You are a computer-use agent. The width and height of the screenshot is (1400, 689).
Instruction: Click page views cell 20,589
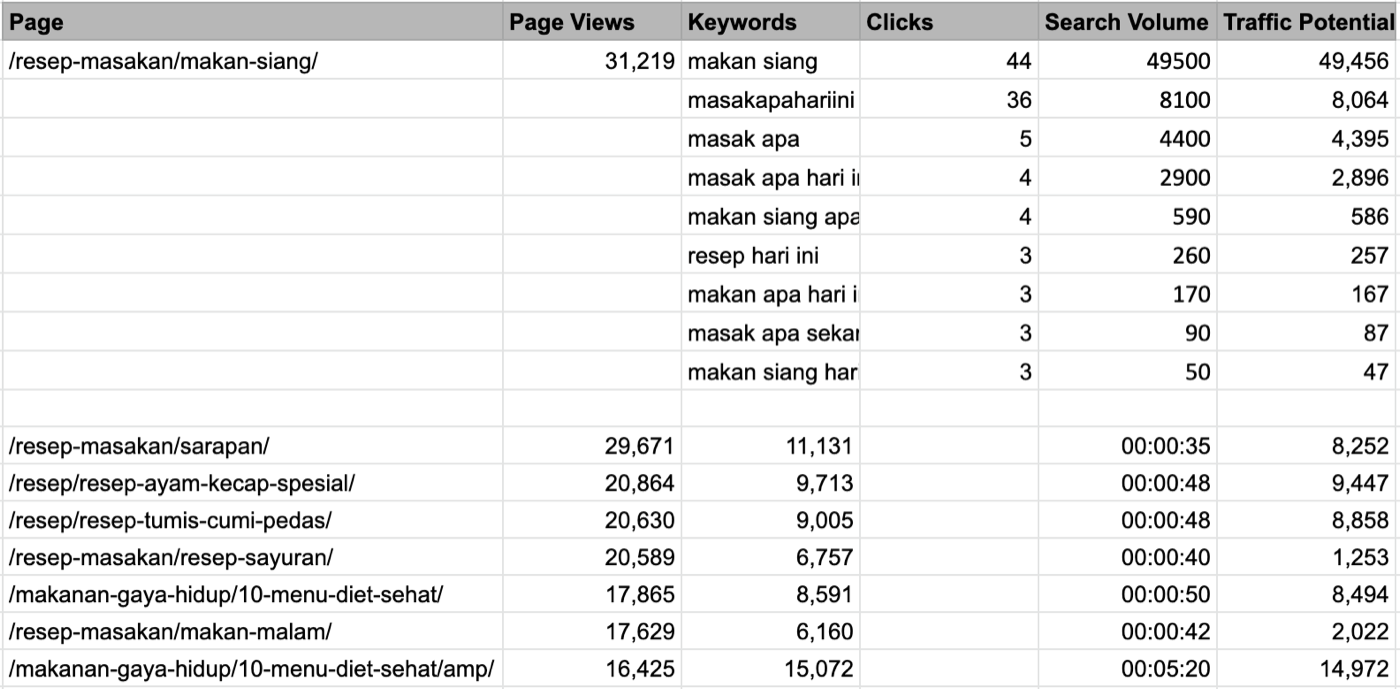[x=592, y=557]
